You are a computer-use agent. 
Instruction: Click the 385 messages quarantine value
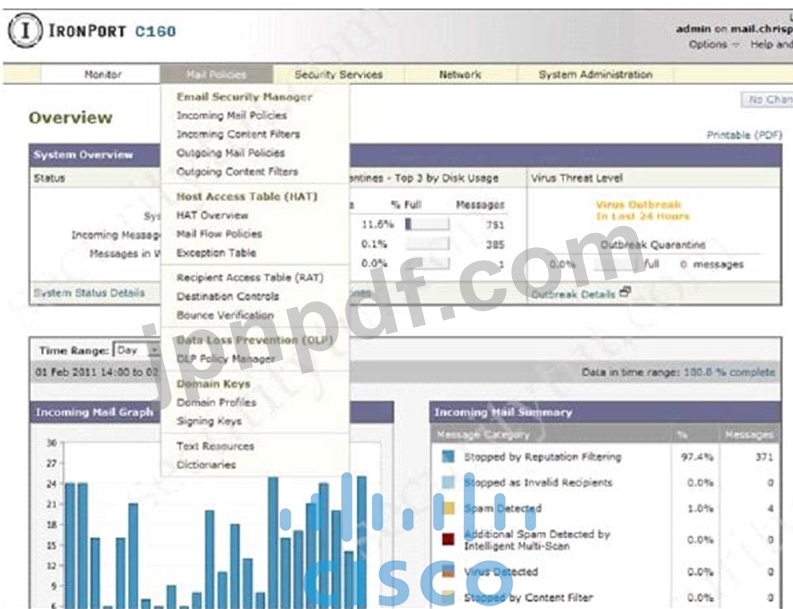tap(495, 244)
